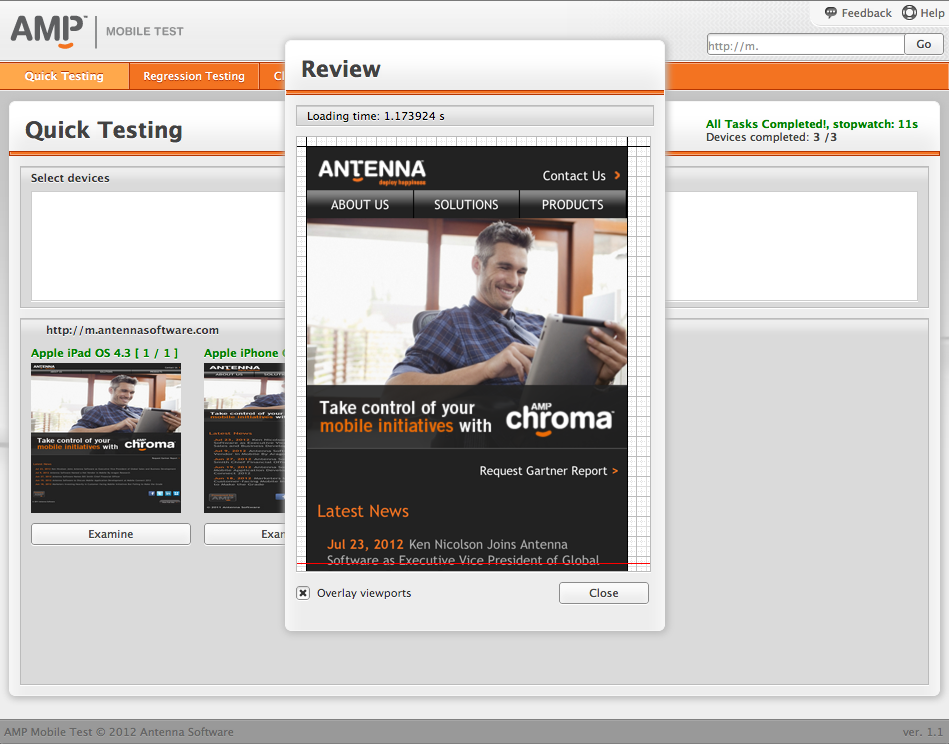This screenshot has width=949, height=744.
Task: Click the Loading time text bar
Action: [474, 116]
